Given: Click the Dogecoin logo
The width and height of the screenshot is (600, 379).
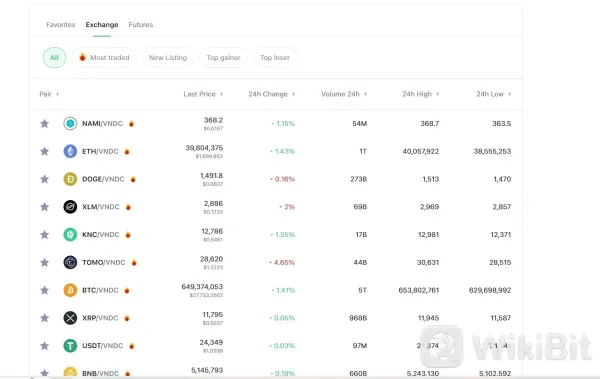Looking at the screenshot, I should point(70,179).
